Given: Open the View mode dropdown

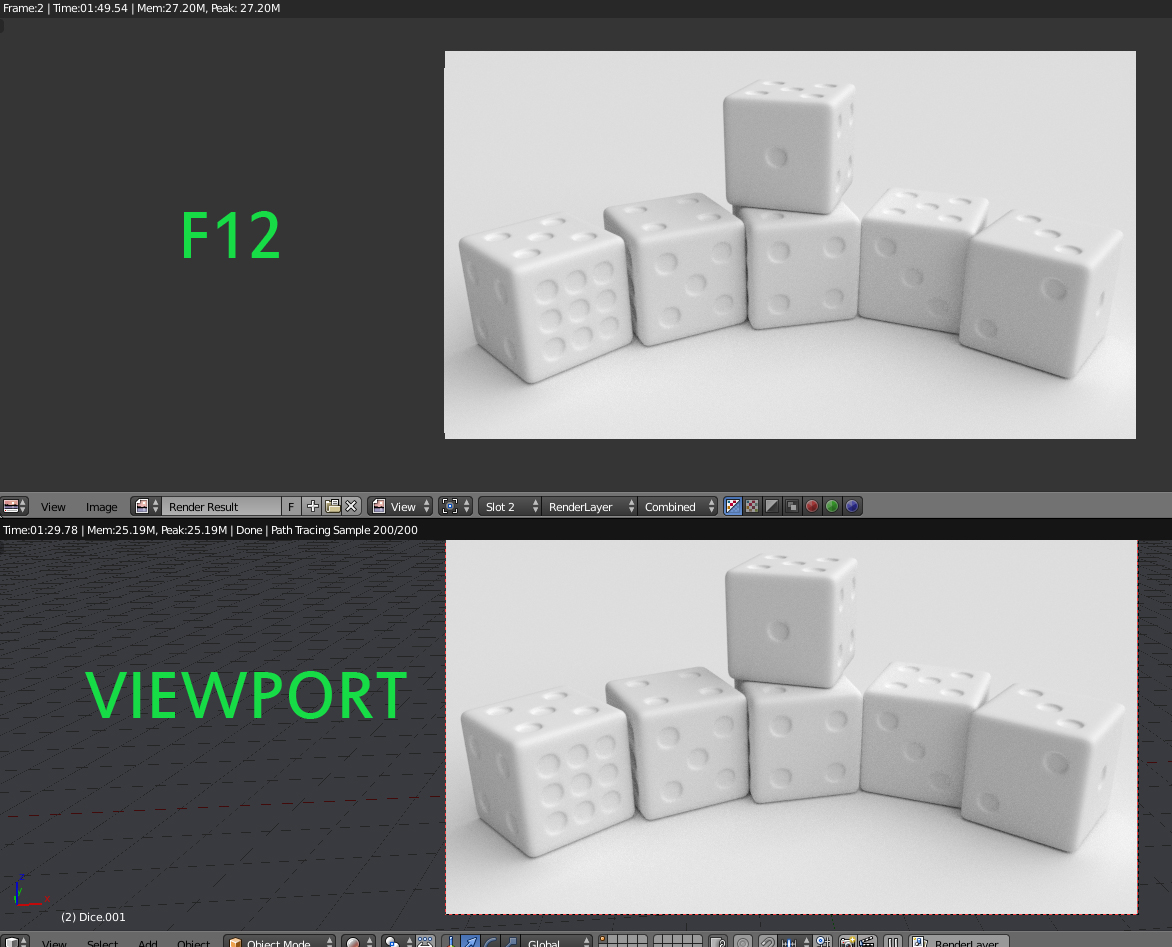Looking at the screenshot, I should [x=400, y=507].
